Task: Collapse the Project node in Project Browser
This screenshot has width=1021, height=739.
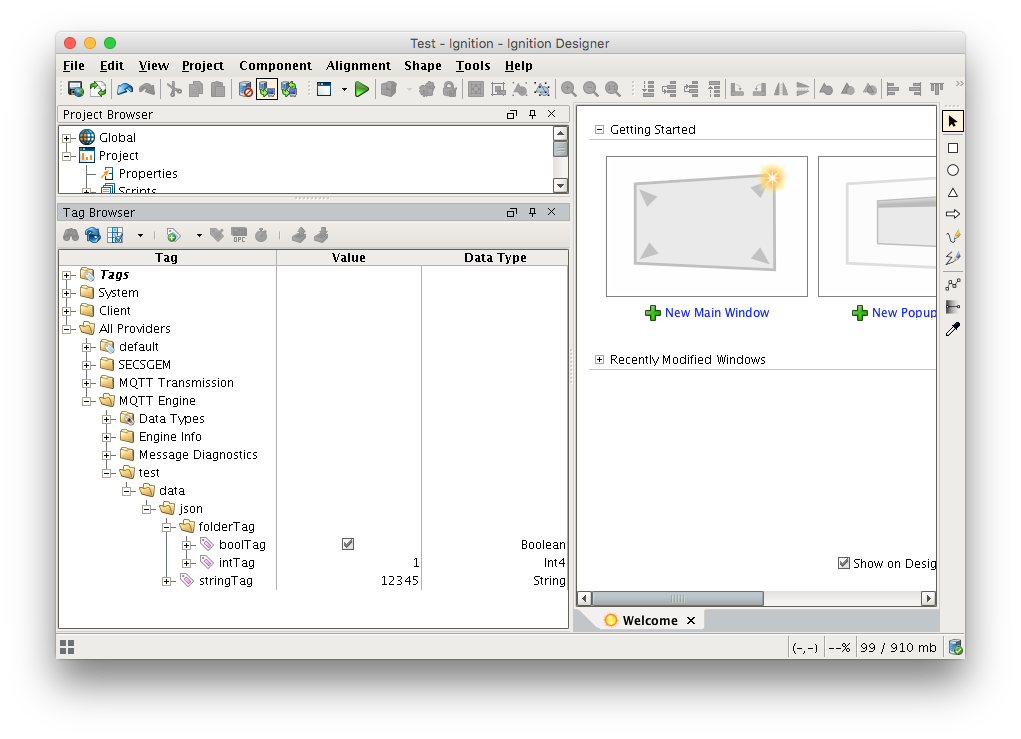Action: tap(66, 156)
